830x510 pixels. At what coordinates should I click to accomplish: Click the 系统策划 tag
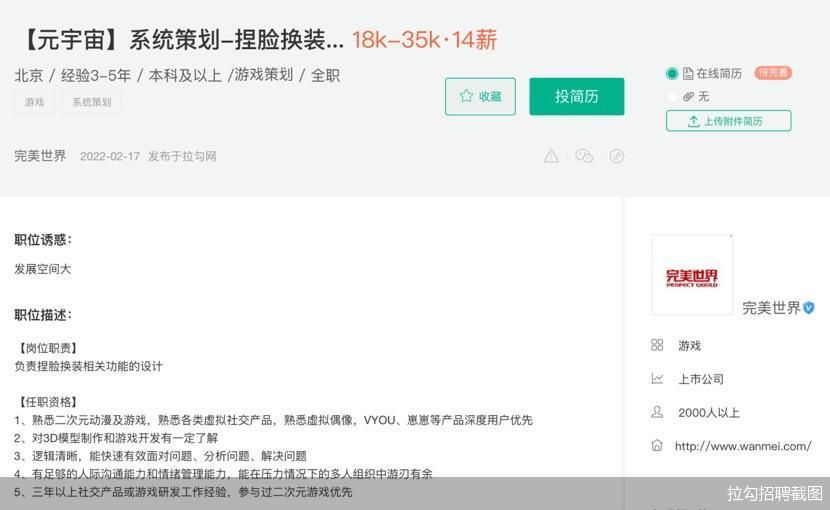tap(92, 102)
